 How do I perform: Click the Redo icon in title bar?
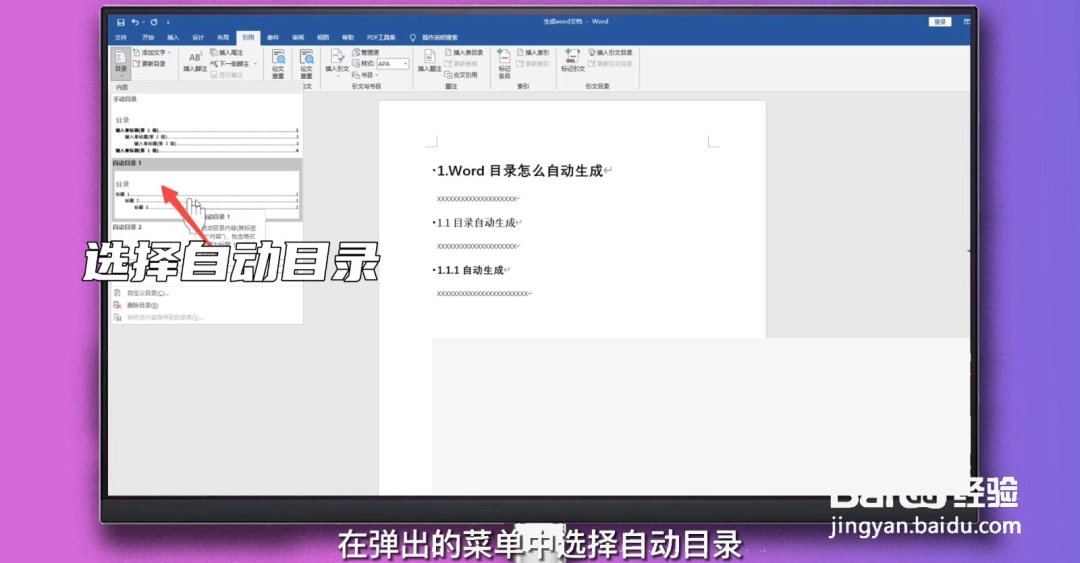coord(154,22)
